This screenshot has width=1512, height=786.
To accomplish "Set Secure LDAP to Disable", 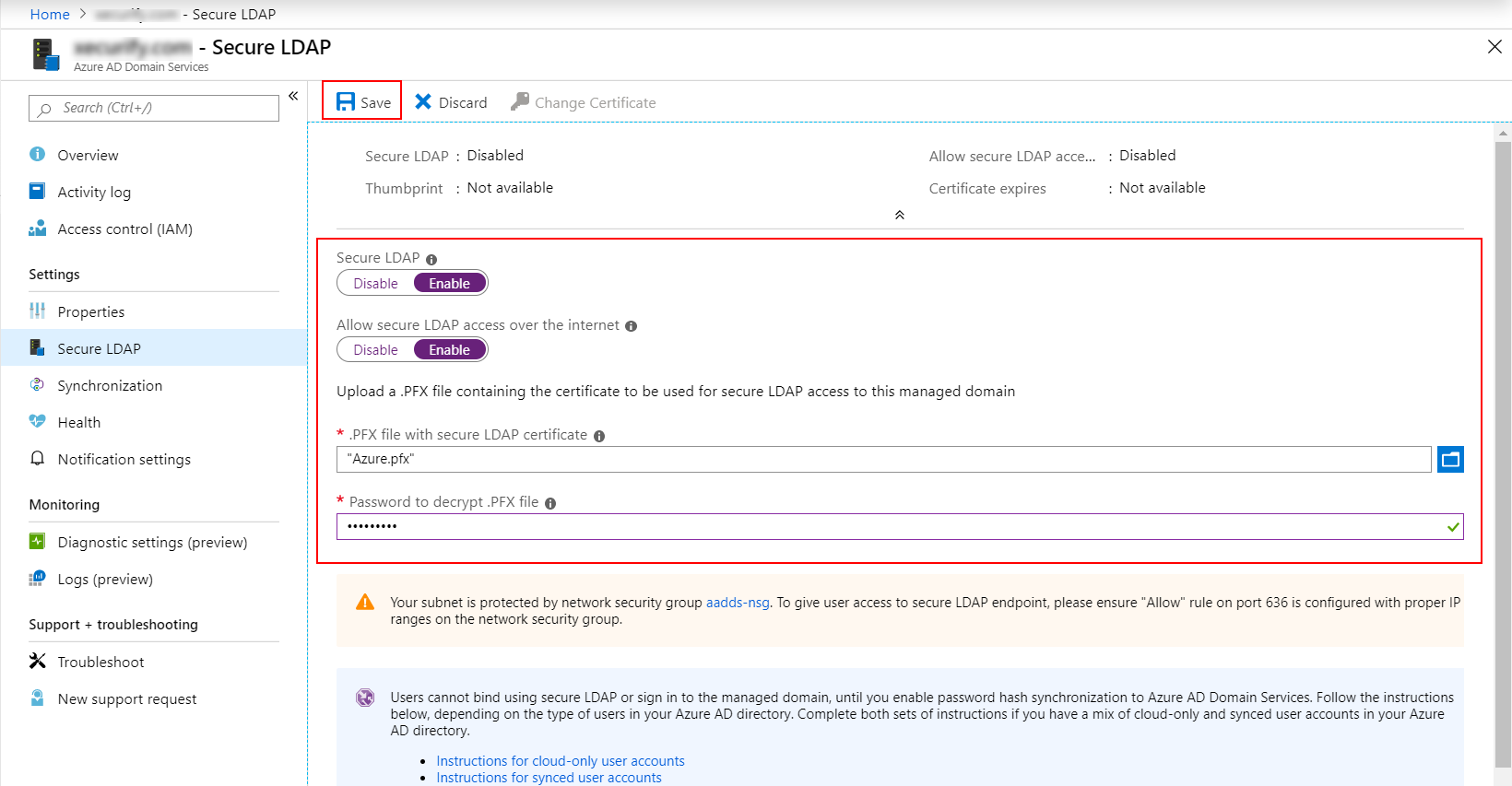I will 376,283.
